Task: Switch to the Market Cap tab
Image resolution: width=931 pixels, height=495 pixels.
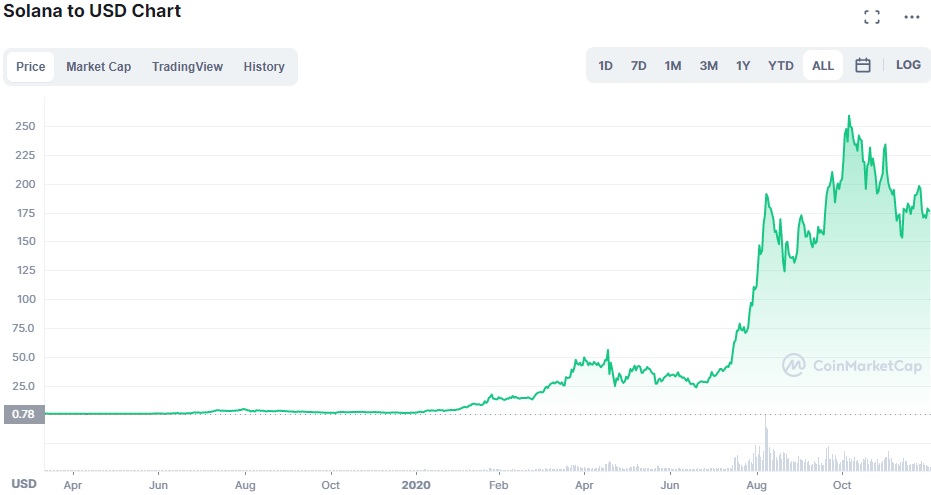Action: coord(99,66)
